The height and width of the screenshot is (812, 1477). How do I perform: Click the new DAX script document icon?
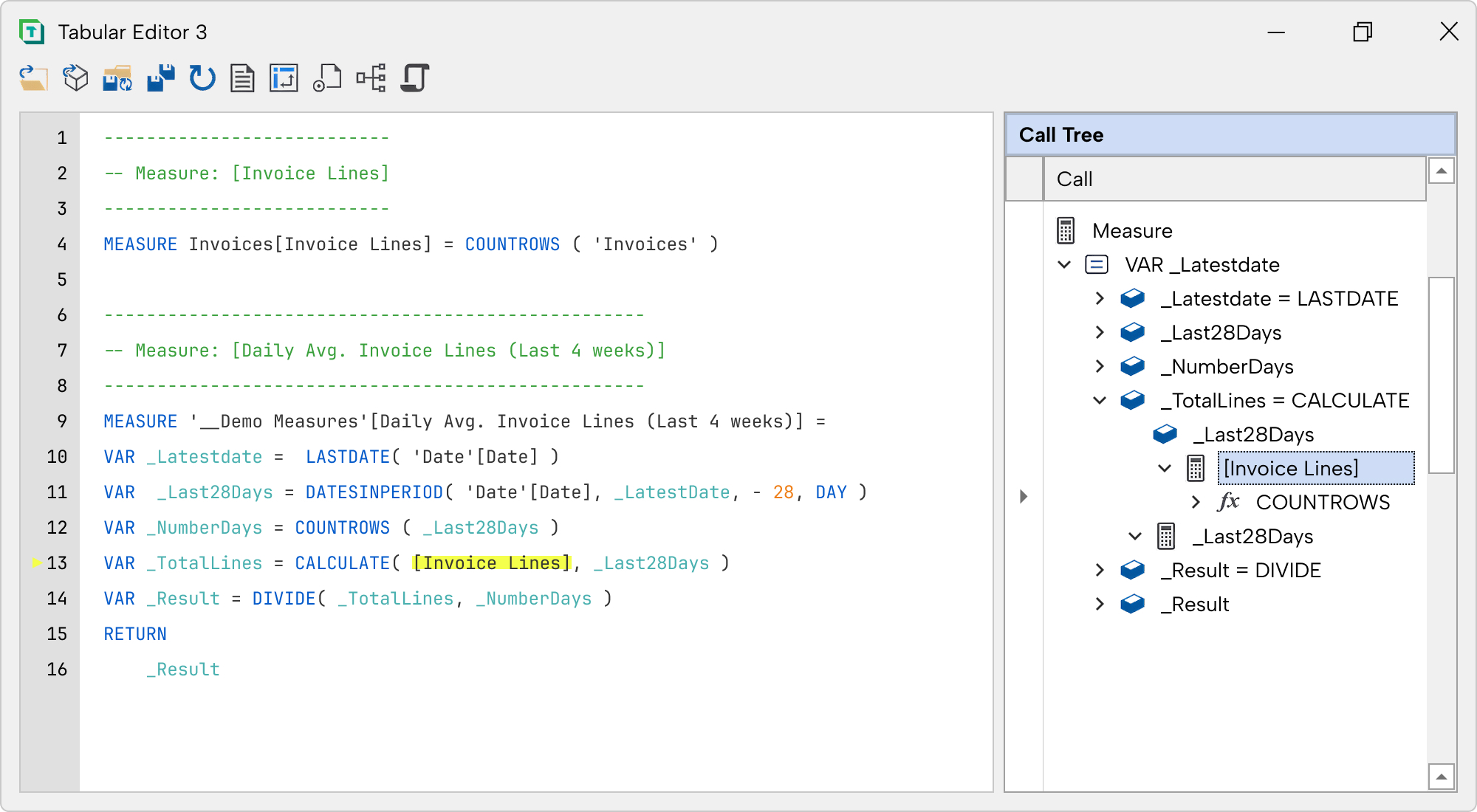242,78
